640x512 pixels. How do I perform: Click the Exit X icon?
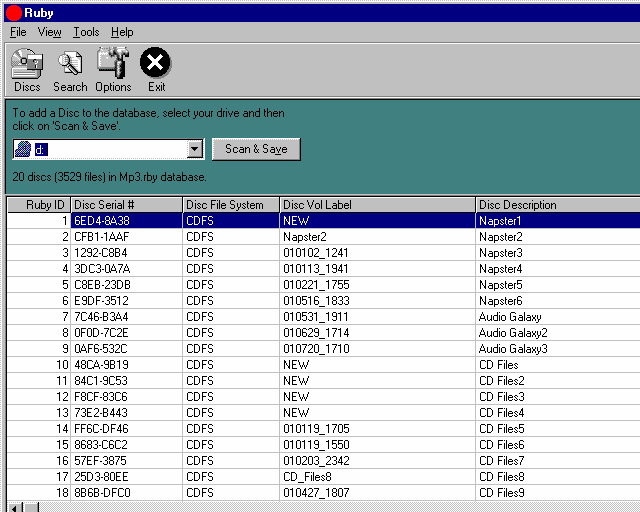coord(156,70)
